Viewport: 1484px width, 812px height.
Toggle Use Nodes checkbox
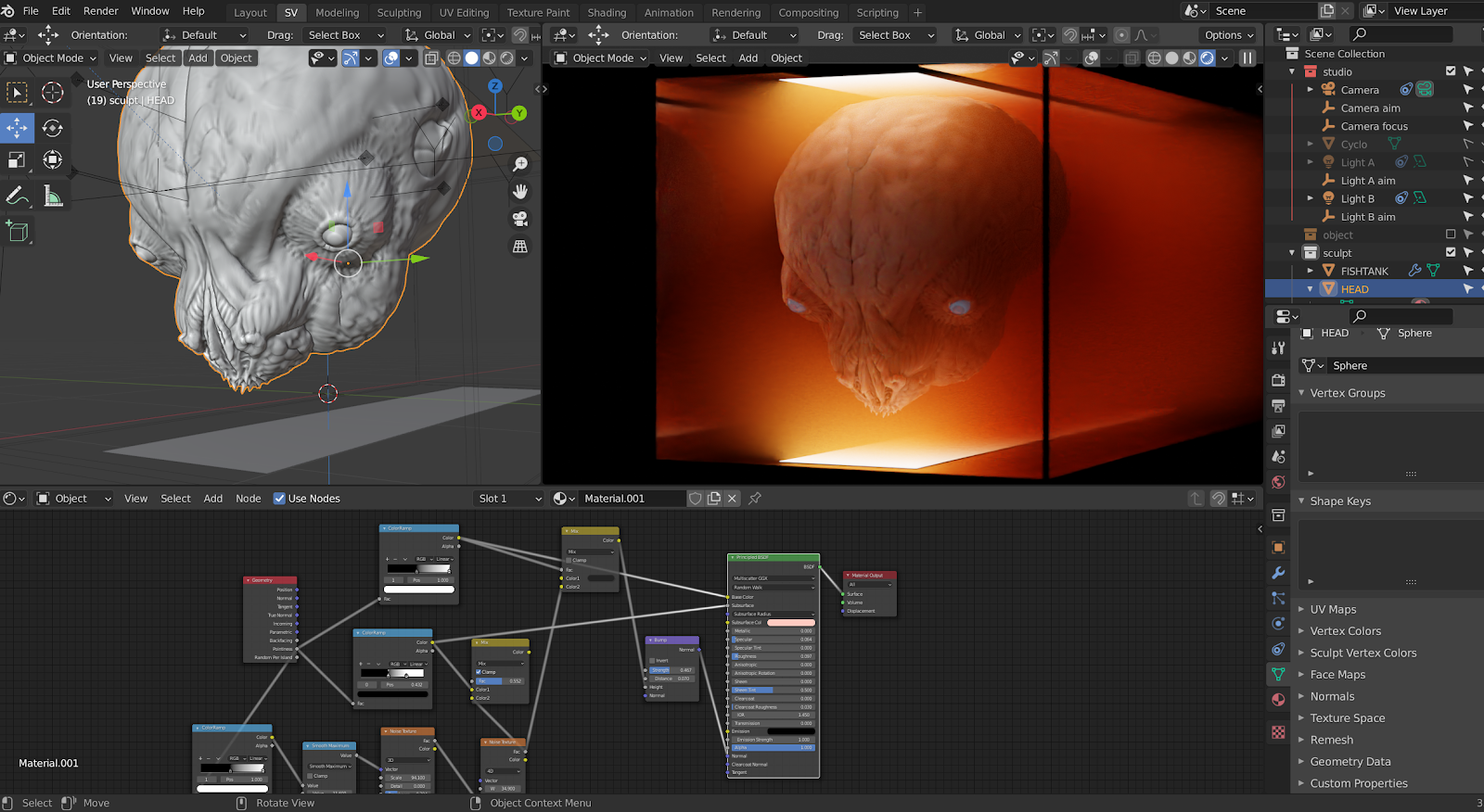(279, 499)
